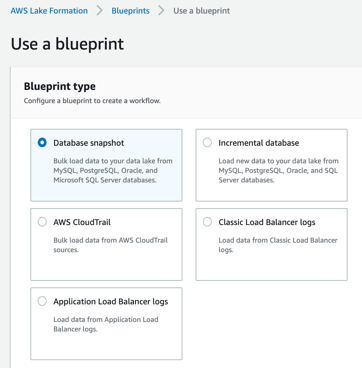The width and height of the screenshot is (362, 368).
Task: Click the 'Classic Load Balancer logs' card title
Action: click(x=267, y=222)
